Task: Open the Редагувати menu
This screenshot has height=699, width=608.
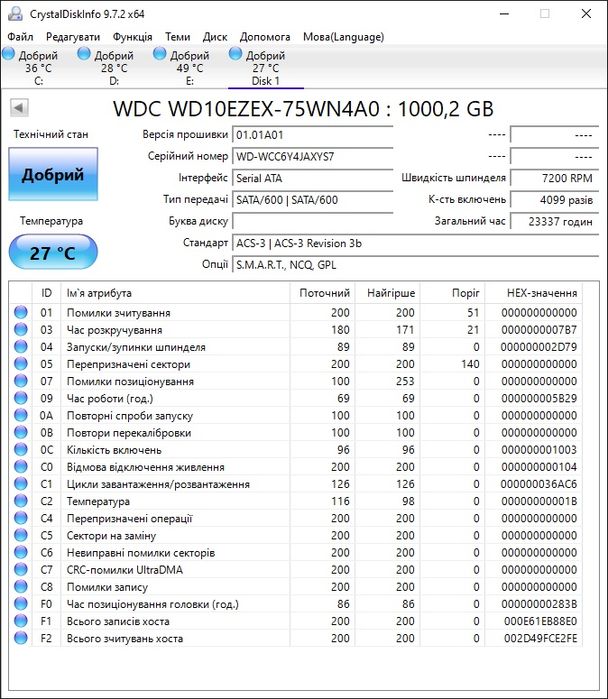Action: [73, 37]
